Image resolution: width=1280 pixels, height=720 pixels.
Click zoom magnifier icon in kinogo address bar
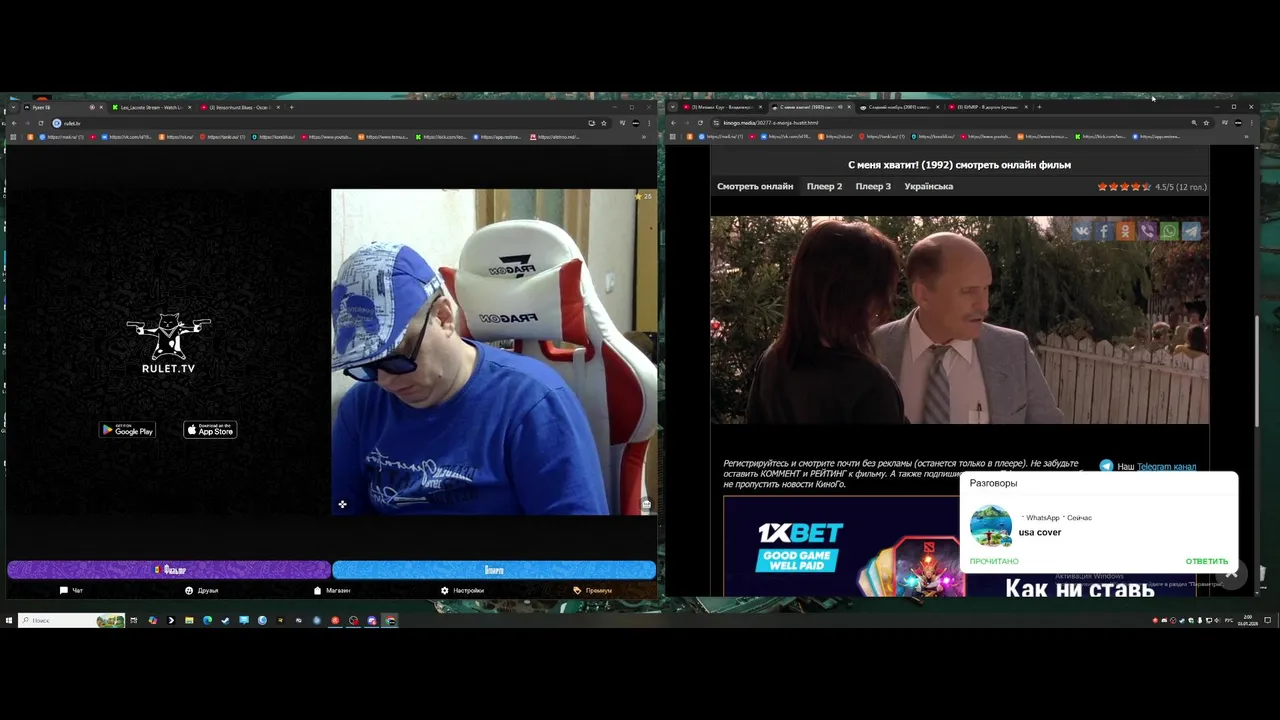pyautogui.click(x=1194, y=123)
